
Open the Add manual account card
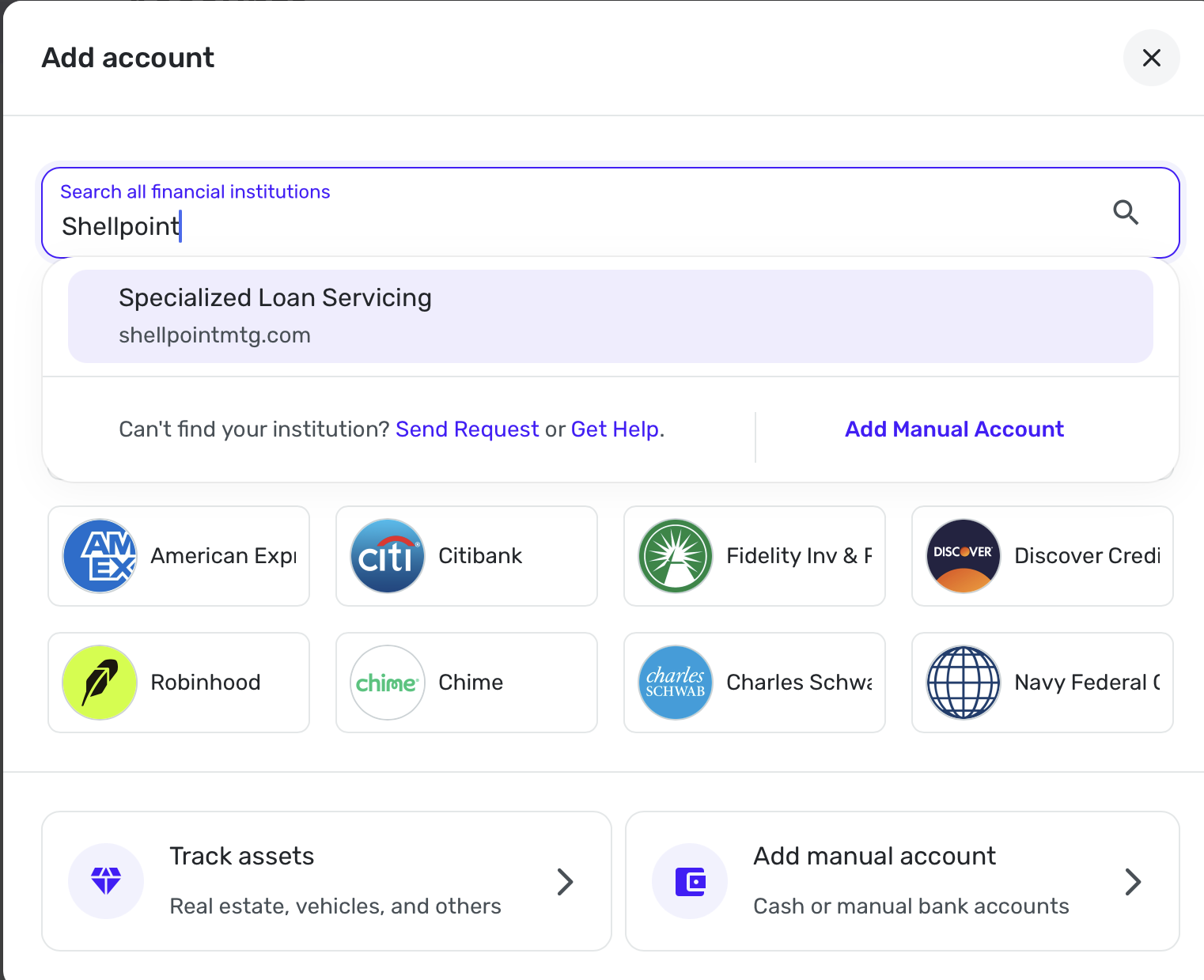coord(902,881)
